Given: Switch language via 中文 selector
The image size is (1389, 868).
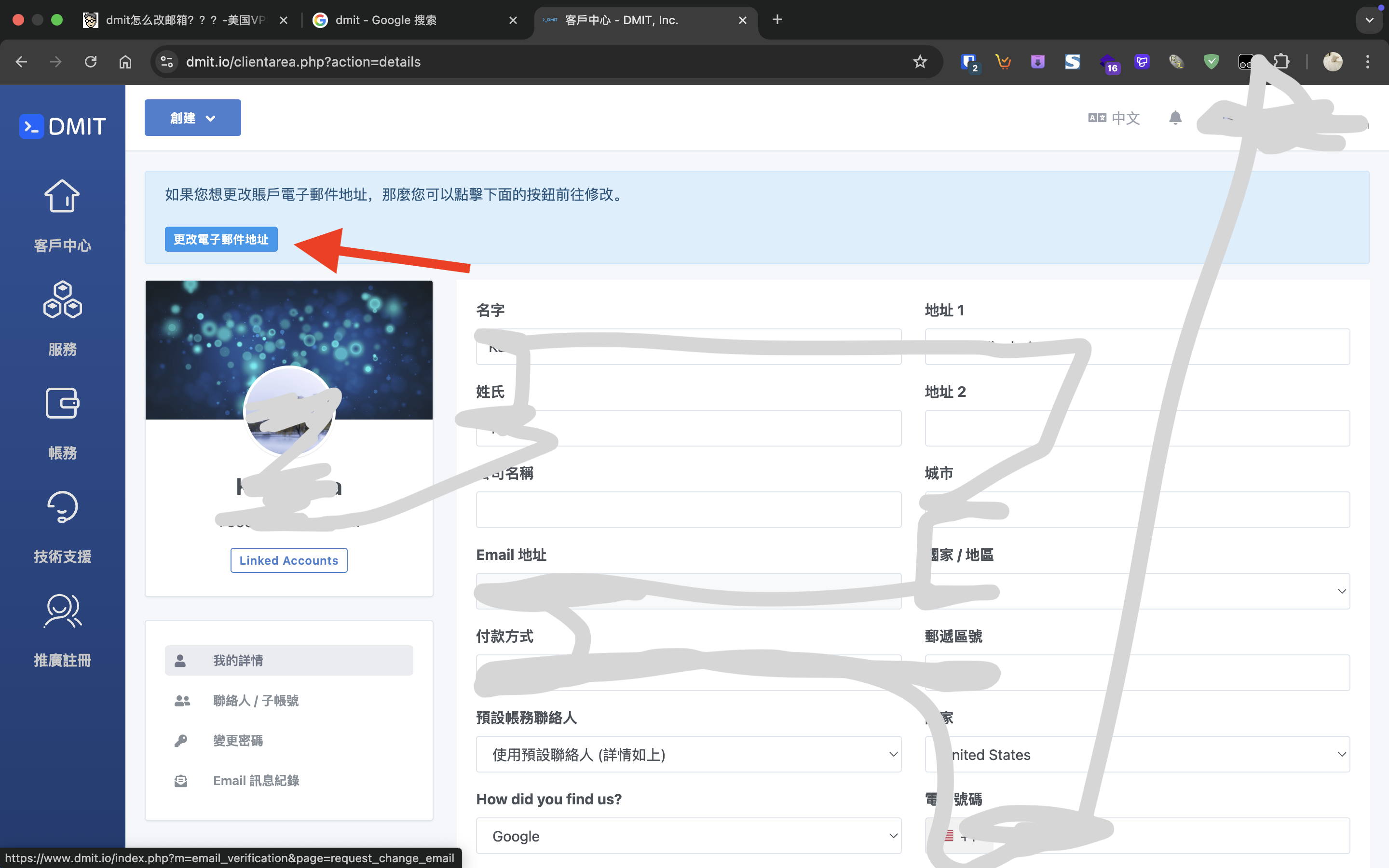Looking at the screenshot, I should pyautogui.click(x=1114, y=118).
